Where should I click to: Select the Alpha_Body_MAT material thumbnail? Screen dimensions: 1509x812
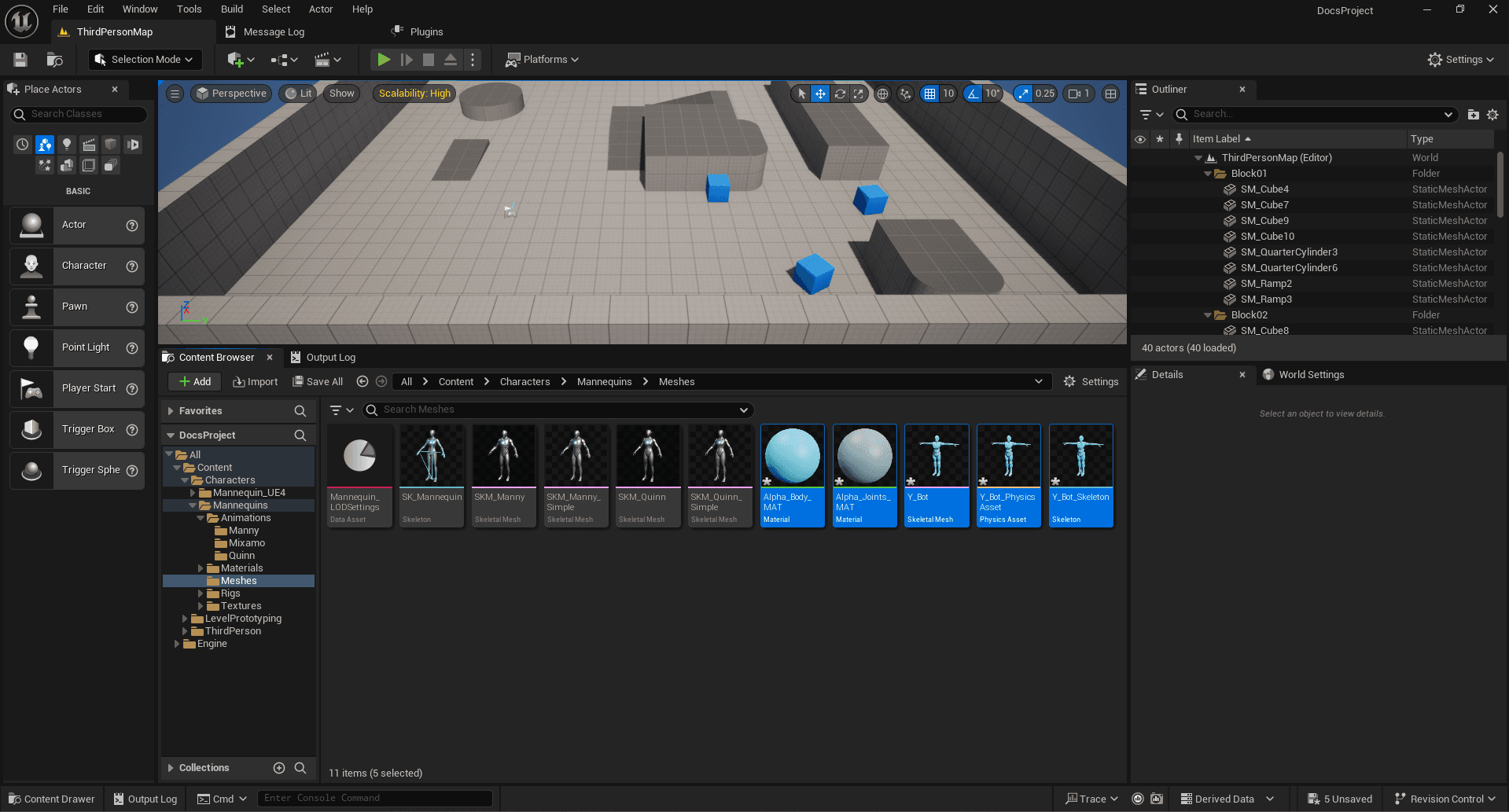pyautogui.click(x=793, y=476)
